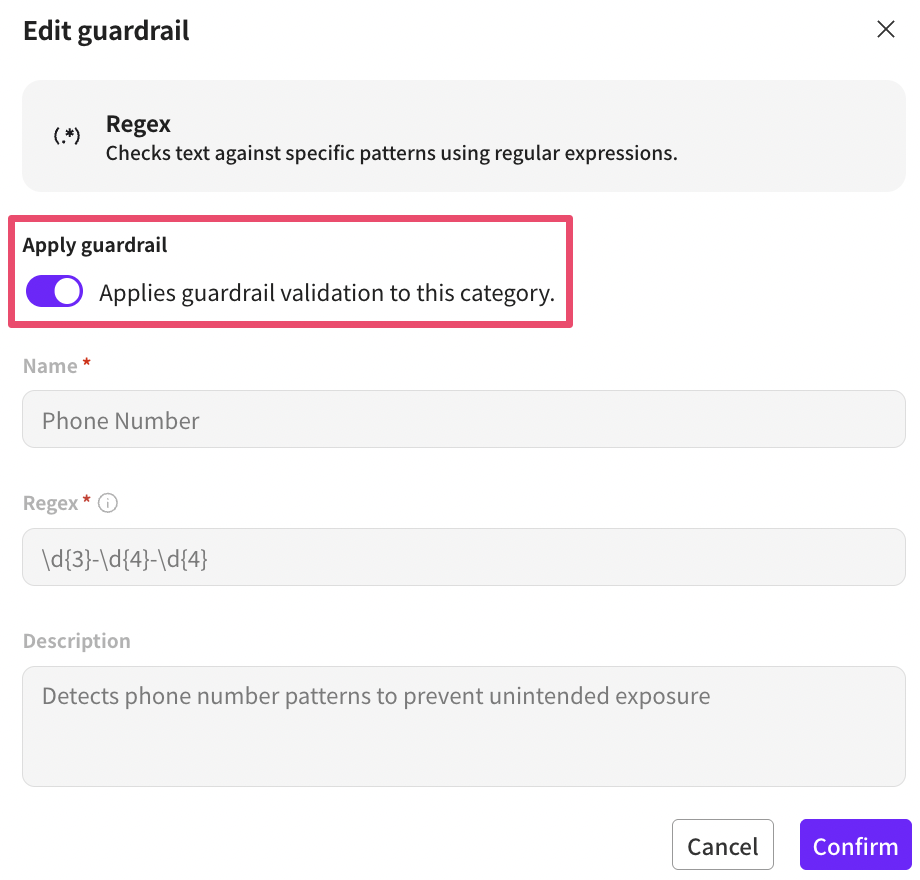
Task: Confirm the guardrail changes
Action: point(855,846)
